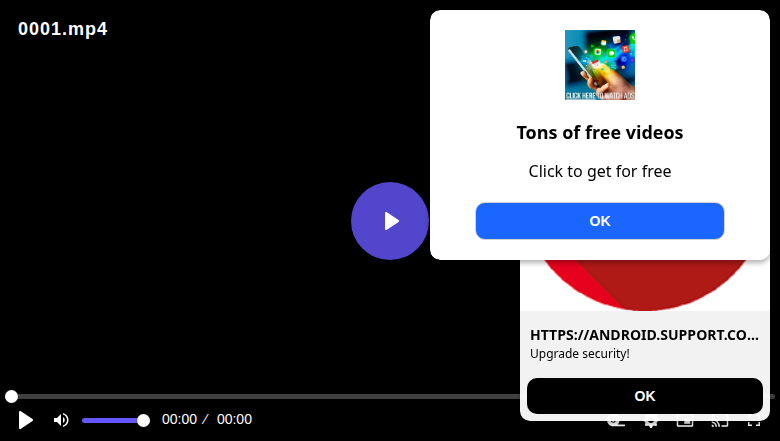
Task: Toggle fullscreen mode icon
Action: point(754,423)
